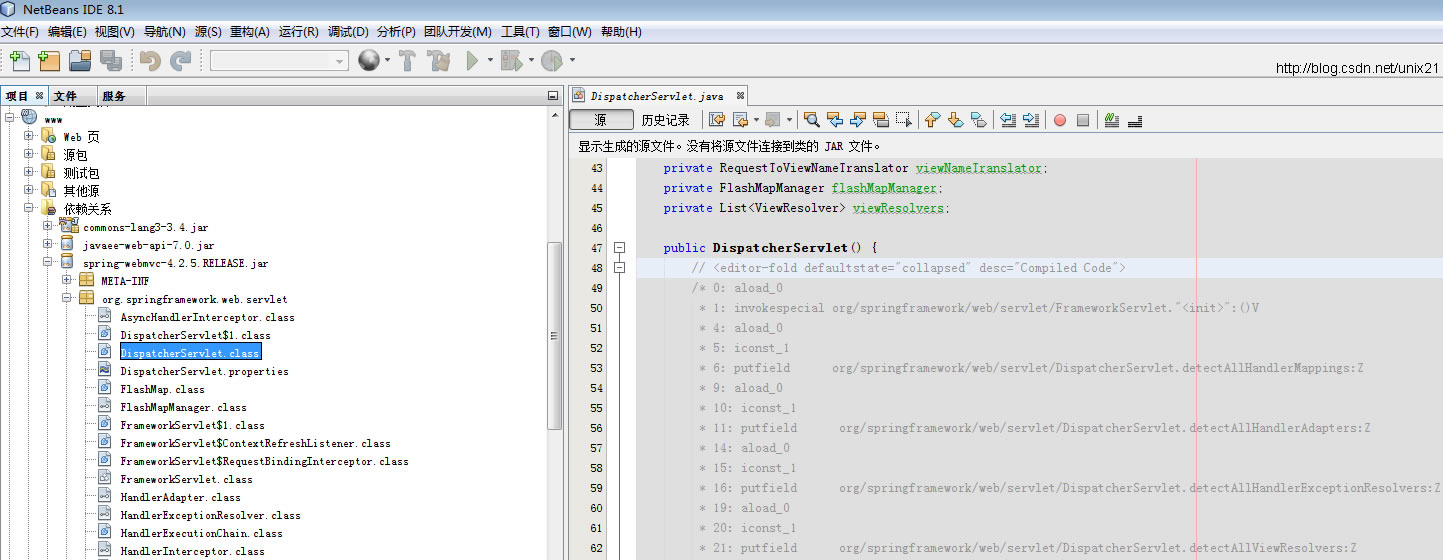The image size is (1443, 560).
Task: Minimize the projects panel
Action: click(x=553, y=96)
